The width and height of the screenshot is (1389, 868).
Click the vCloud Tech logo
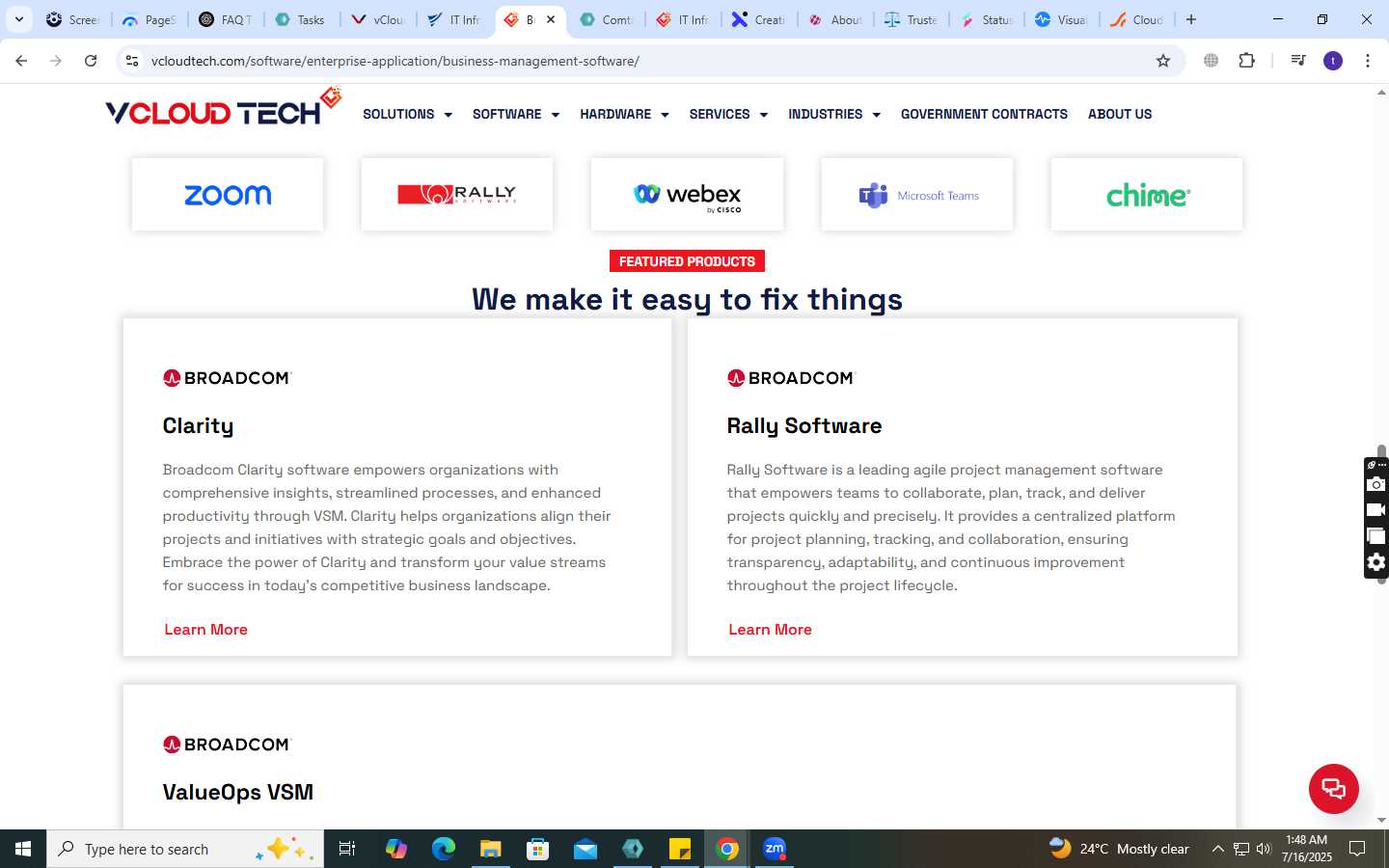click(224, 108)
